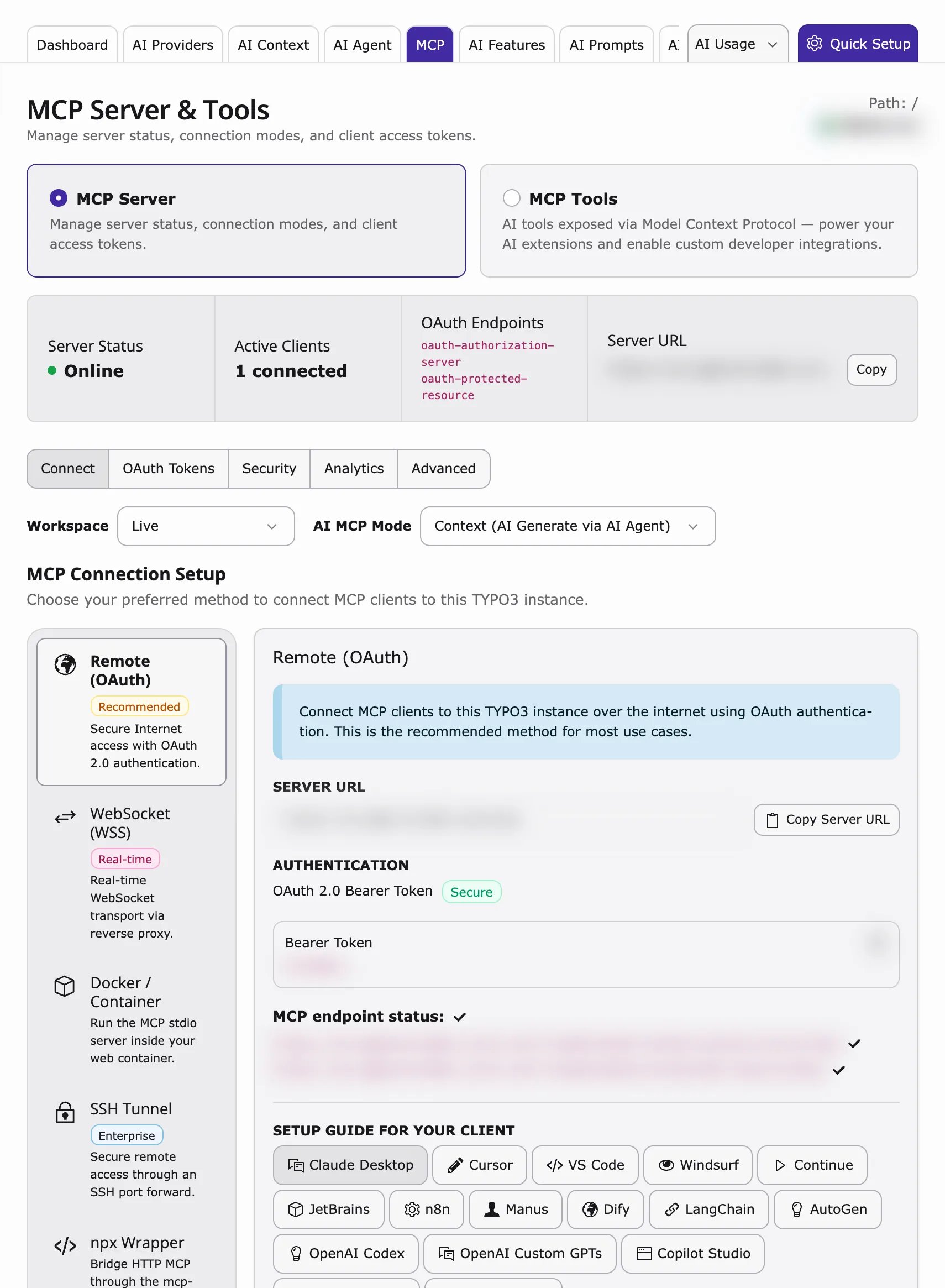Click the oauth-protected-resource endpoint text
Screen dimensions: 945x1288
[x=474, y=387]
